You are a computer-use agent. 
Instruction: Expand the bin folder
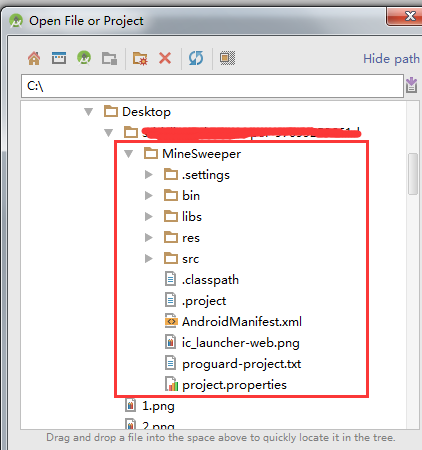(x=149, y=196)
